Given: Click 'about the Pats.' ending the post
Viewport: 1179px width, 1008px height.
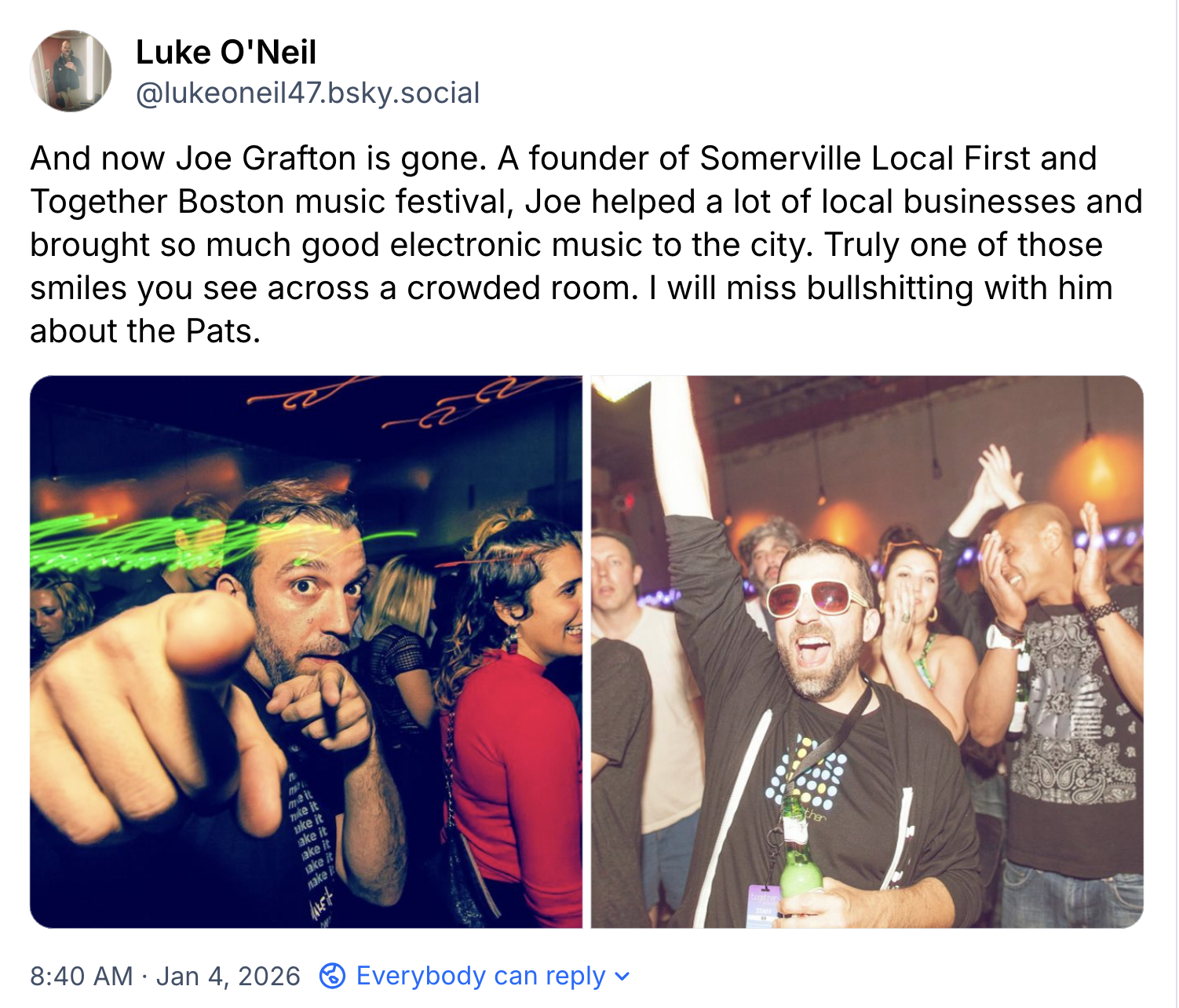Looking at the screenshot, I should (145, 331).
